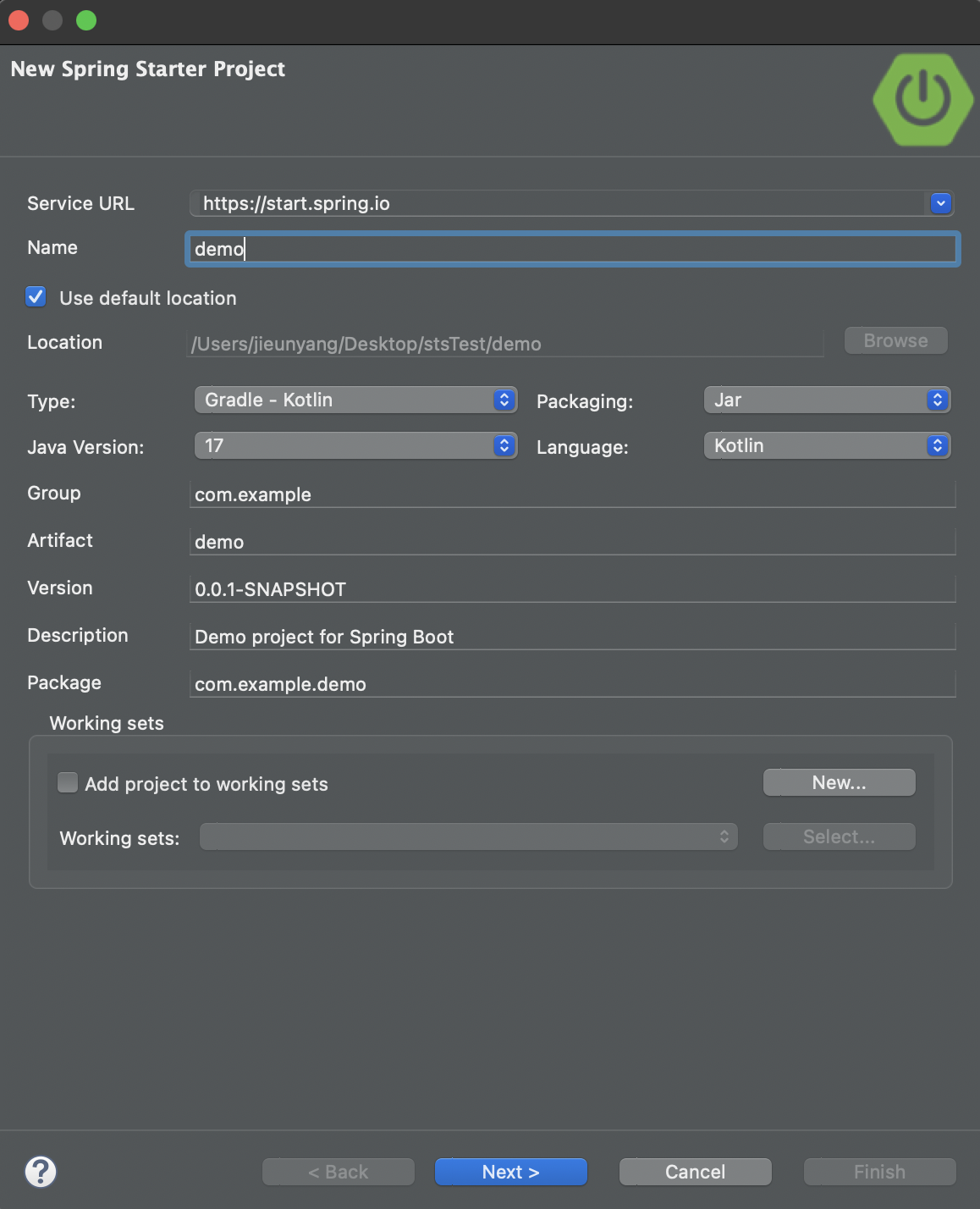The image size is (980, 1209).
Task: Close the dialog with red window button
Action: coord(19,20)
